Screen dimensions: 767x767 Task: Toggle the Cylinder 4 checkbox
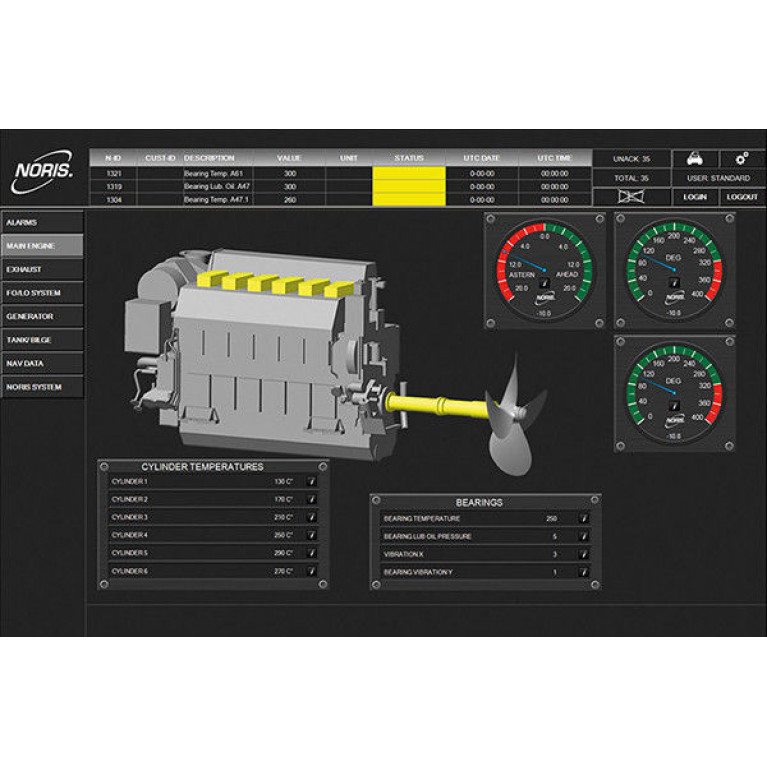point(311,535)
